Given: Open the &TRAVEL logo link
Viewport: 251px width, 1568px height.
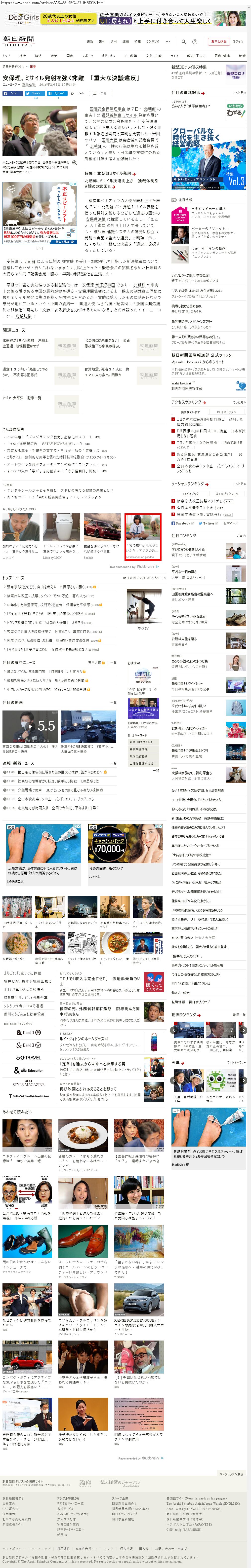Looking at the screenshot, I should click(28, 1057).
